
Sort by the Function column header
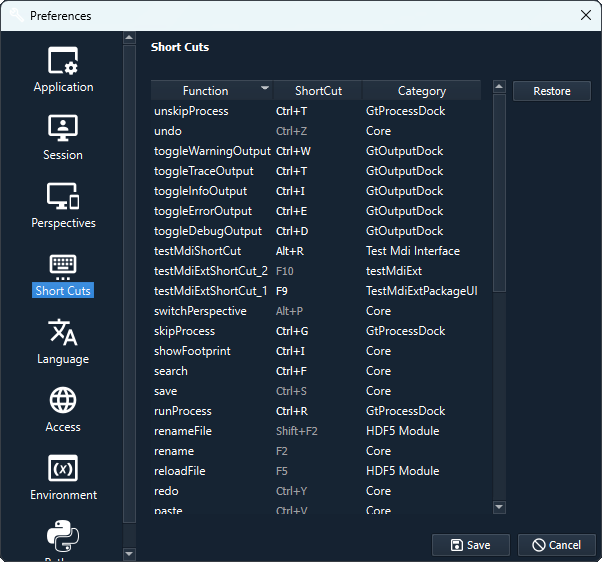212,91
